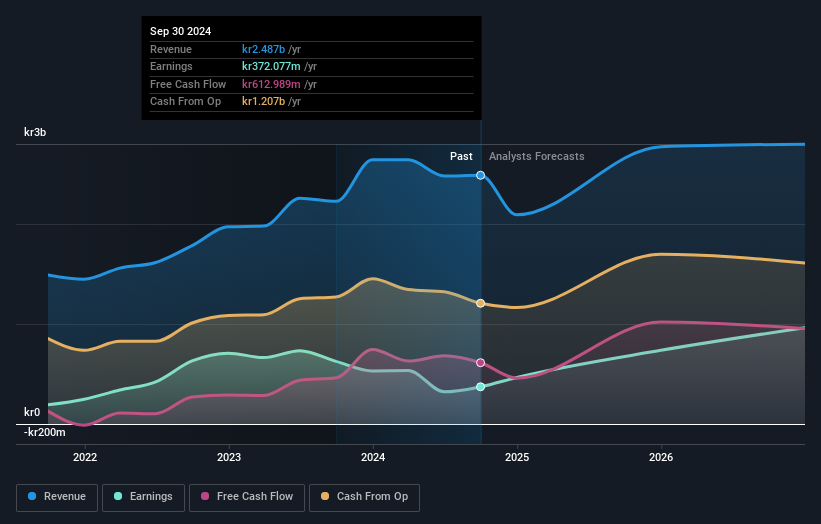Click the kr2.487b revenue value

[263, 49]
